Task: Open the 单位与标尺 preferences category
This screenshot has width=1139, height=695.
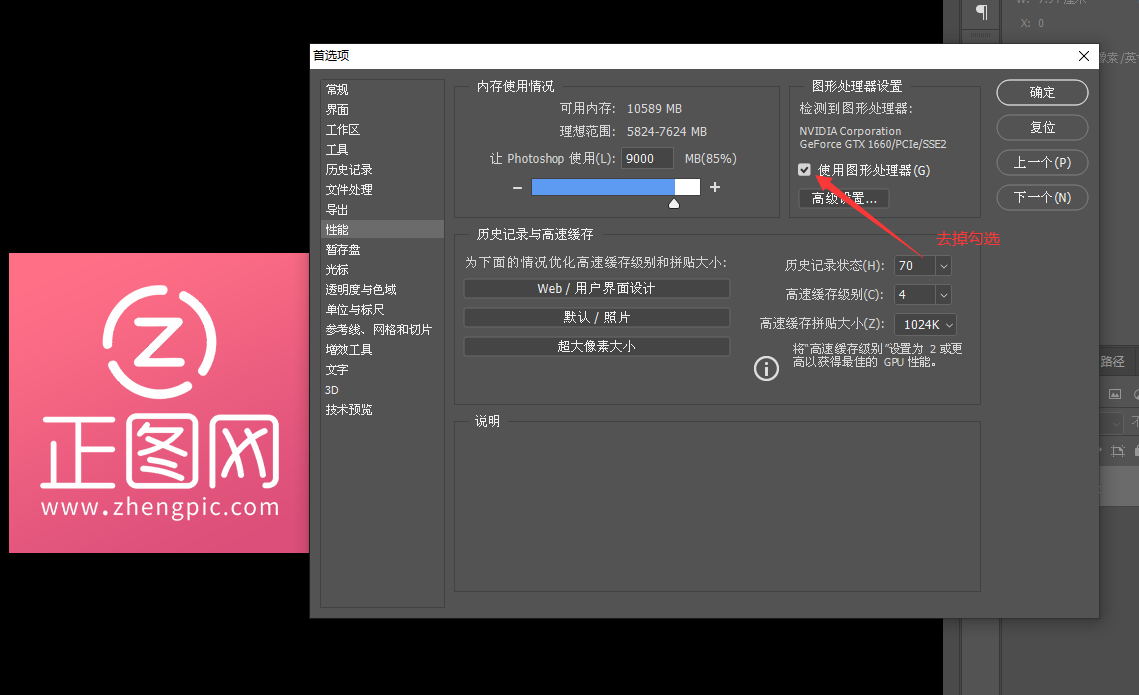Action: coord(382,309)
